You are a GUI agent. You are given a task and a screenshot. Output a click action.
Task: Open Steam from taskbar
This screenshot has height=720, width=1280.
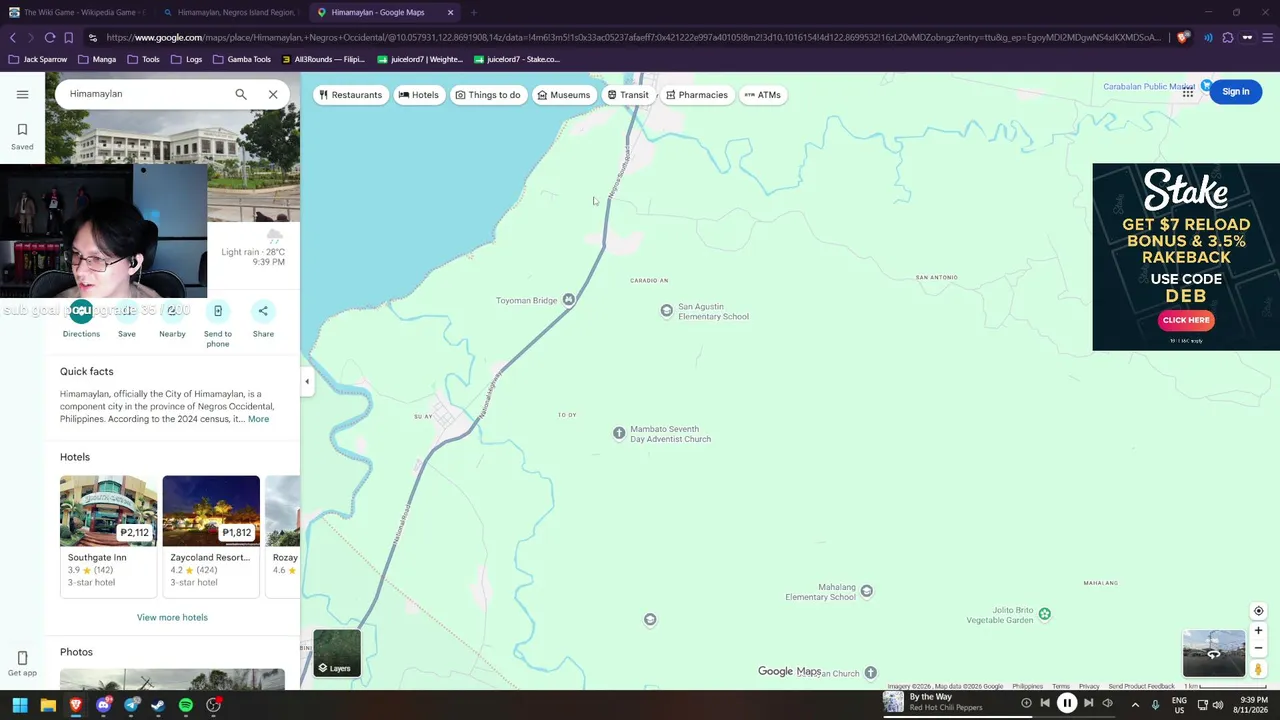pos(158,705)
